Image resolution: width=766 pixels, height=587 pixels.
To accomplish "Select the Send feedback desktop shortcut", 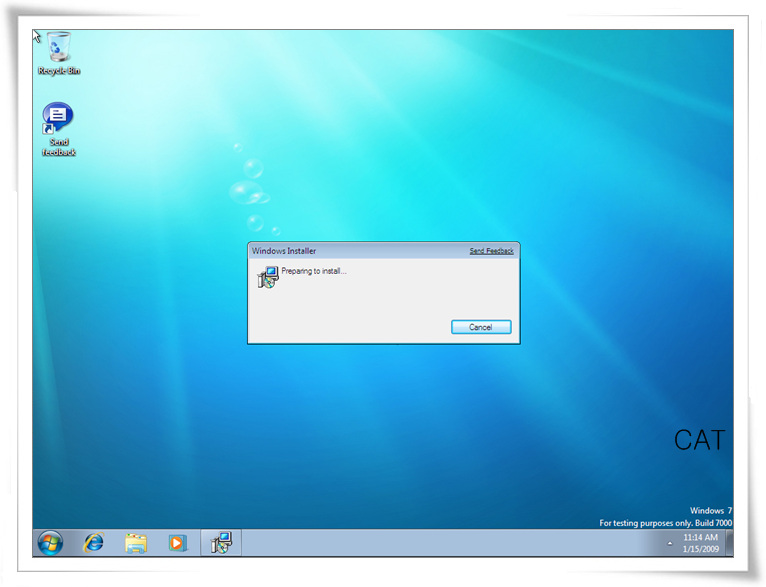I will (x=58, y=129).
